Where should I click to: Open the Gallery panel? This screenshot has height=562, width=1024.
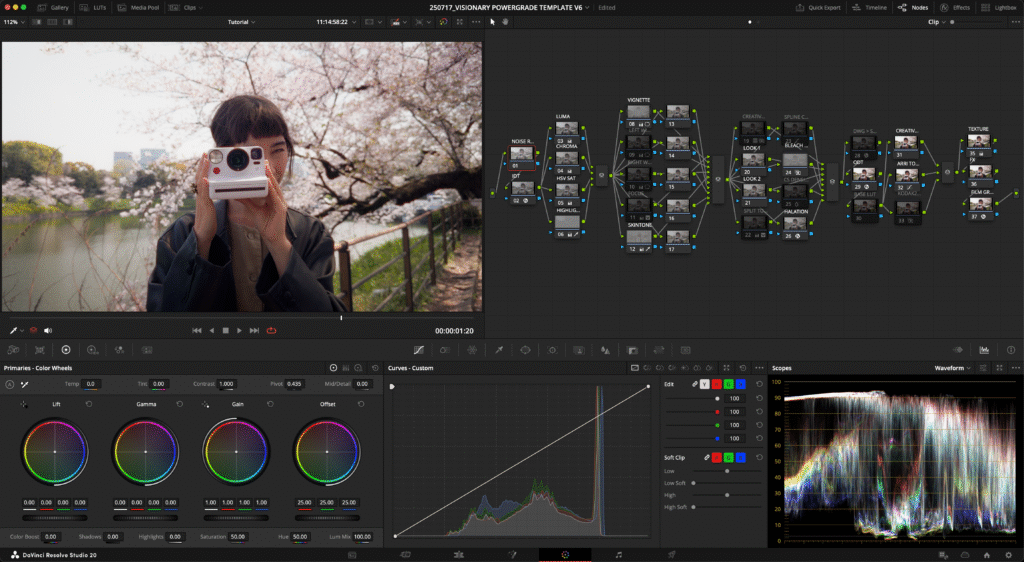(x=54, y=7)
